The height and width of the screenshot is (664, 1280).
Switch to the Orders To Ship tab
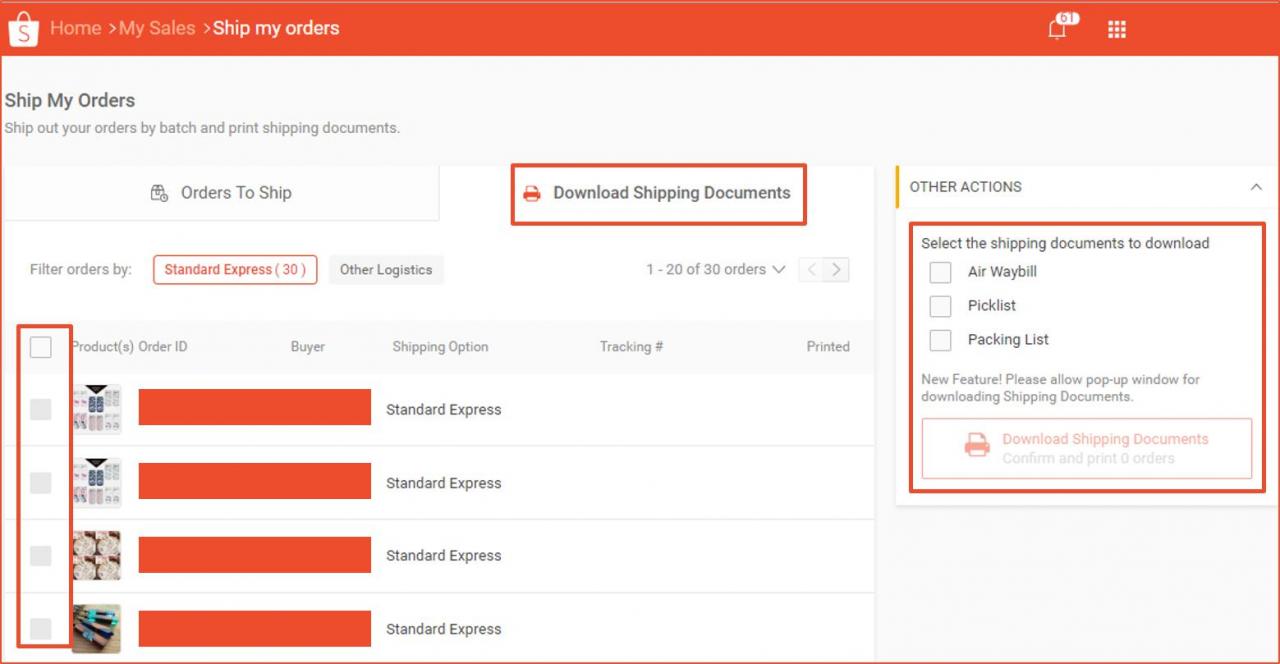[235, 192]
